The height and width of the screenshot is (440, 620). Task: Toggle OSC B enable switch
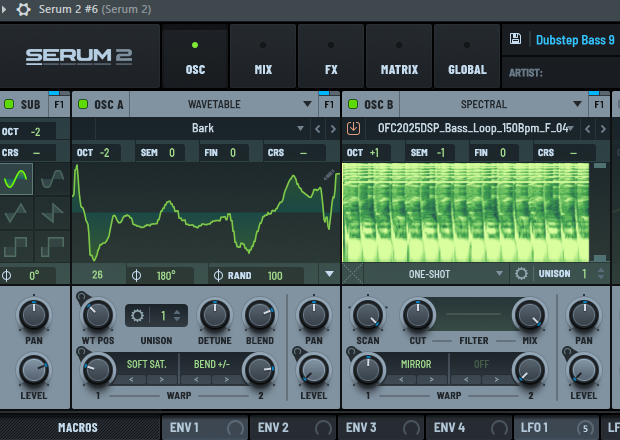(x=353, y=104)
